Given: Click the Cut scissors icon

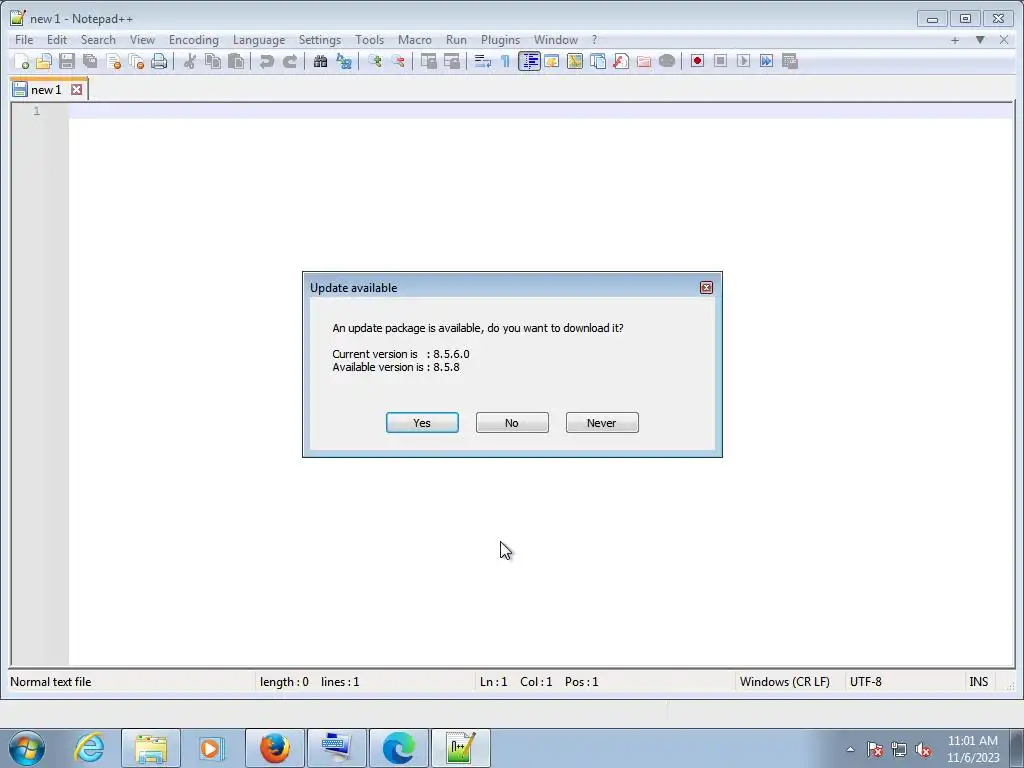Looking at the screenshot, I should [190, 61].
